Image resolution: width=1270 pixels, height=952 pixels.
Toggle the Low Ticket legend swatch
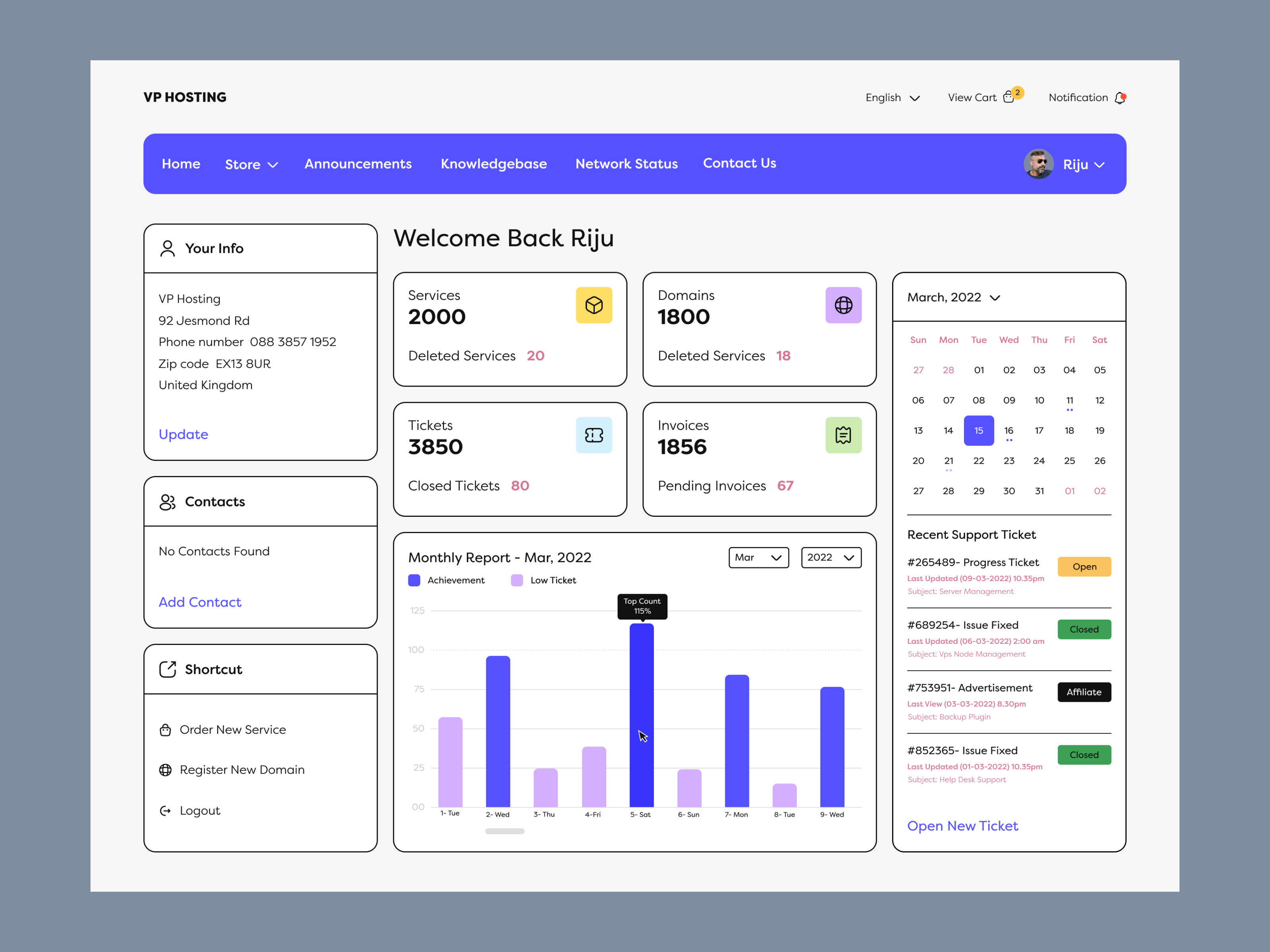(x=517, y=580)
